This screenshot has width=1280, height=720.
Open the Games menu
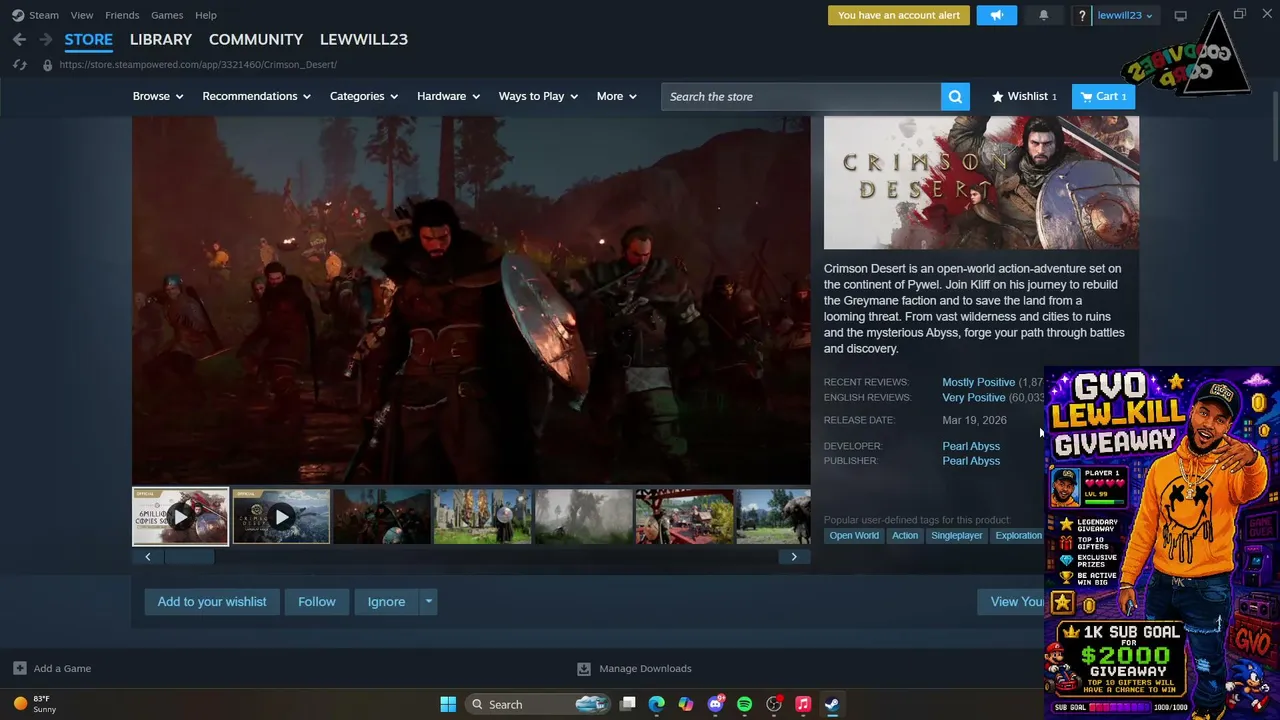tap(167, 15)
